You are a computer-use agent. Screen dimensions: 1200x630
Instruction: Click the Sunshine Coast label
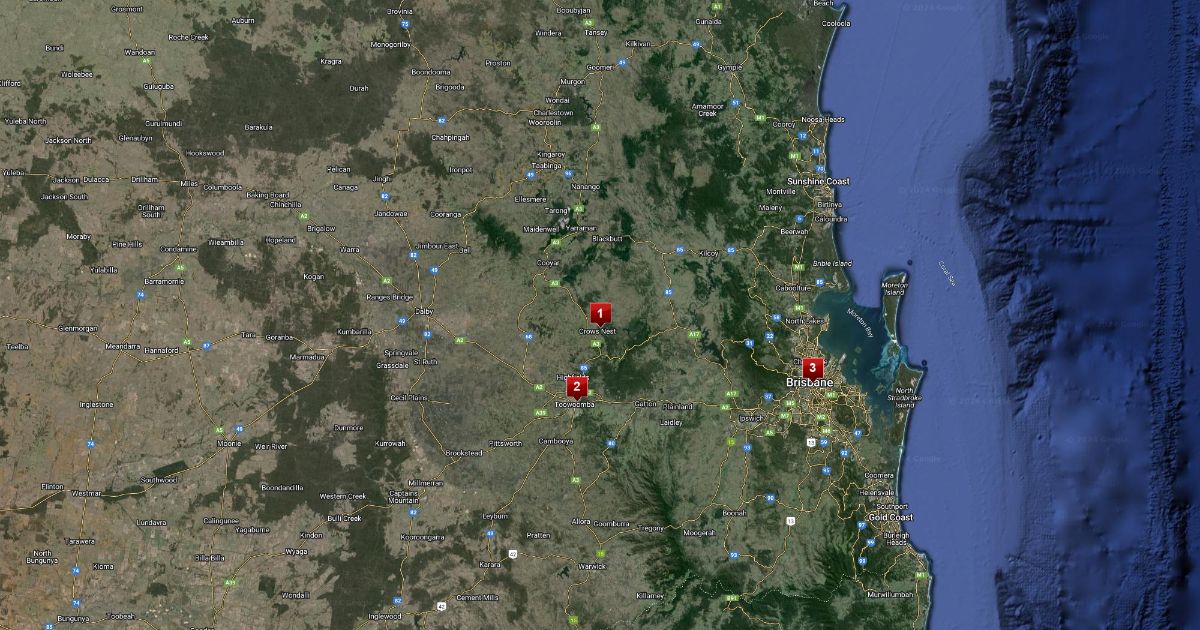coord(818,181)
